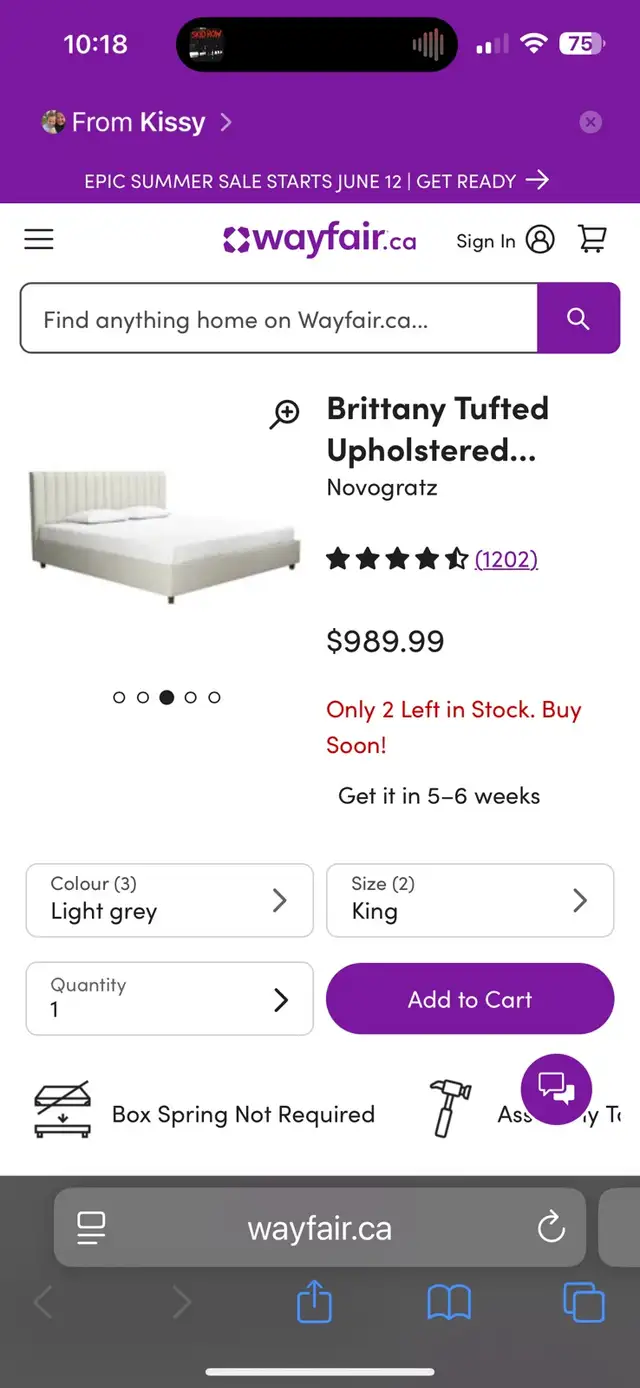Show Safari tabs overview
Viewport: 640px width, 1388px height.
(584, 1303)
